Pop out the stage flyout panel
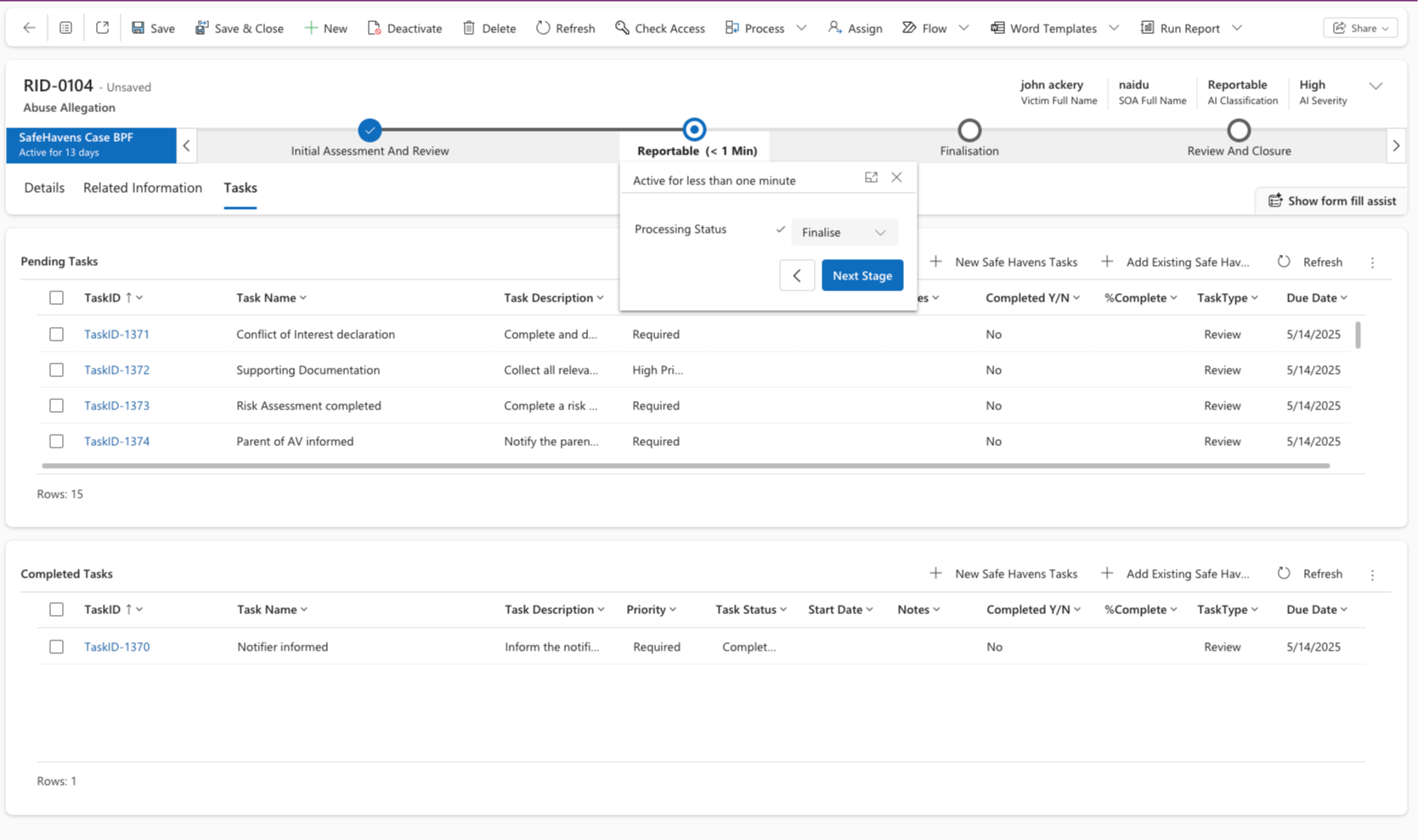This screenshot has width=1418, height=840. pyautogui.click(x=871, y=178)
